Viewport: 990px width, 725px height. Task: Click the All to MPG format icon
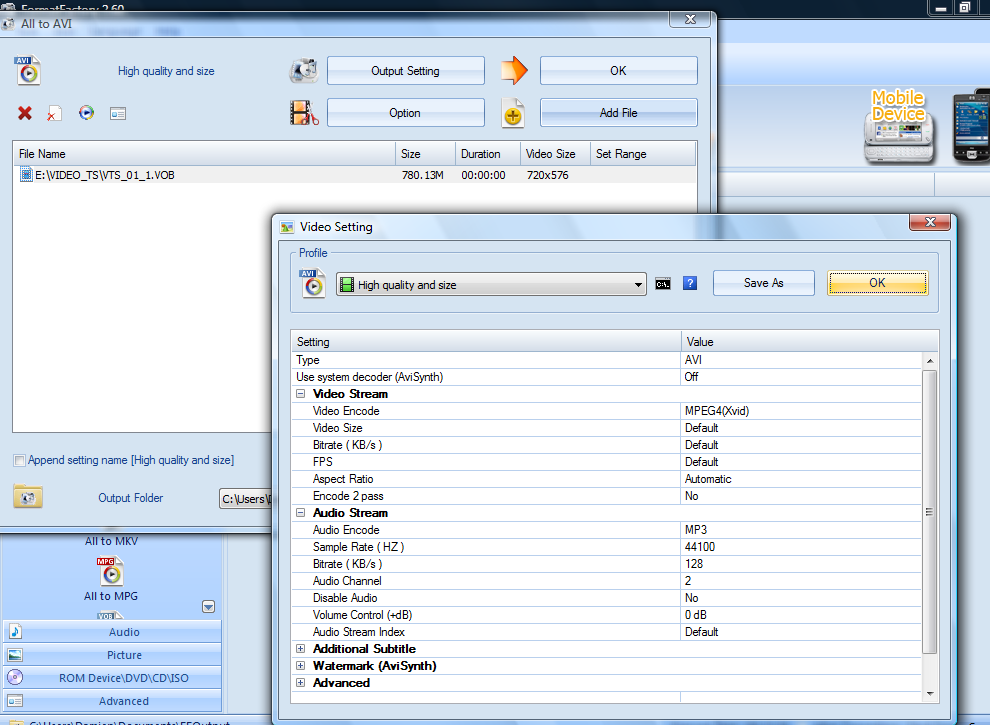110,571
